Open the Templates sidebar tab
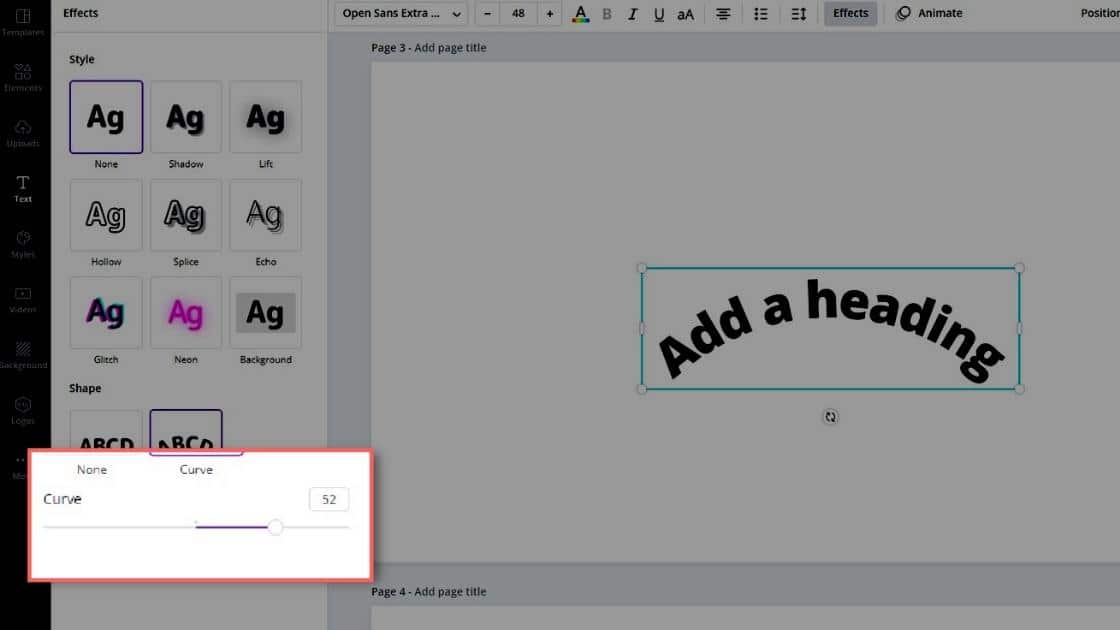 [x=23, y=21]
